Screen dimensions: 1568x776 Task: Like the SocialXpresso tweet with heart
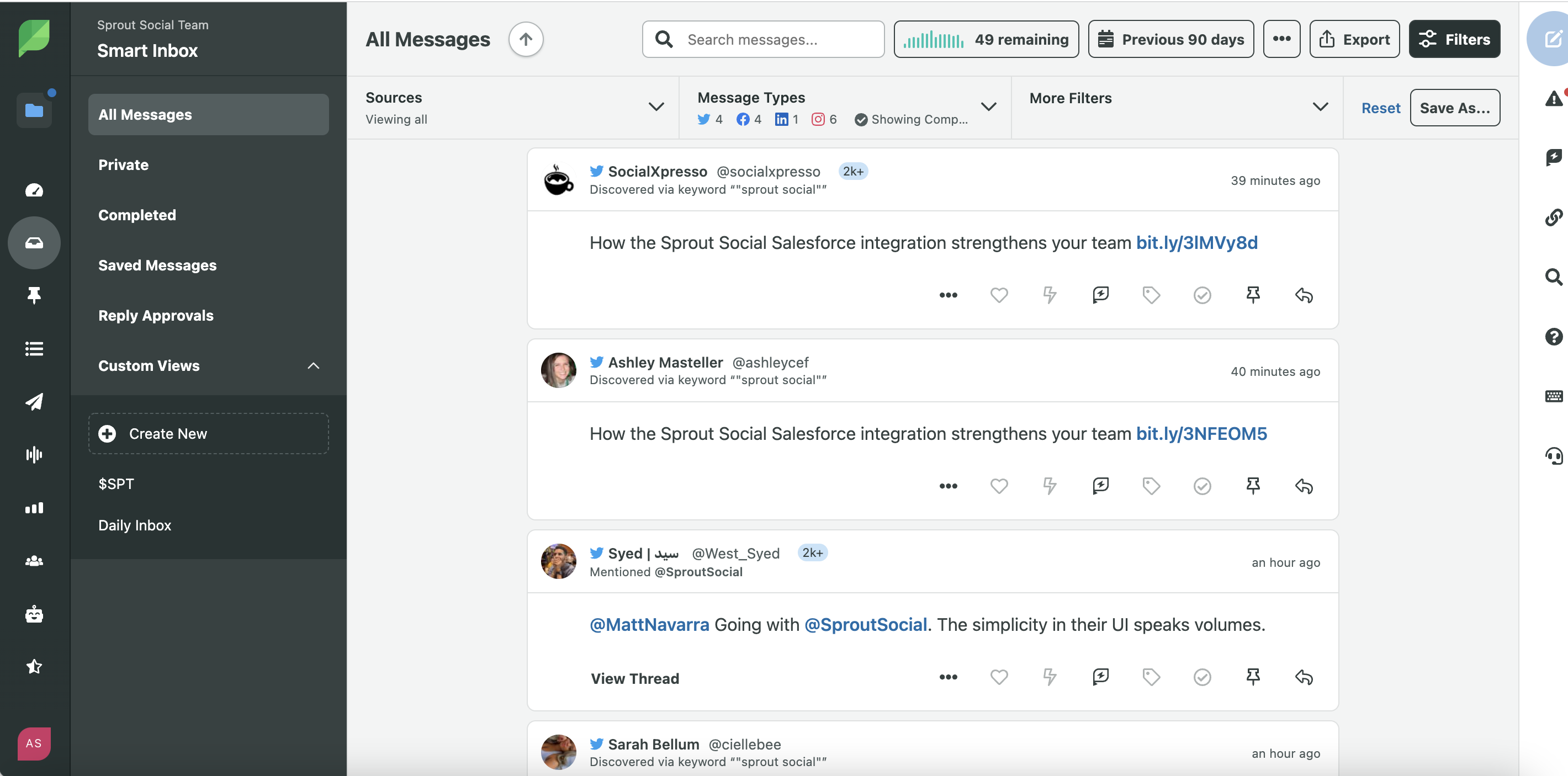point(999,295)
